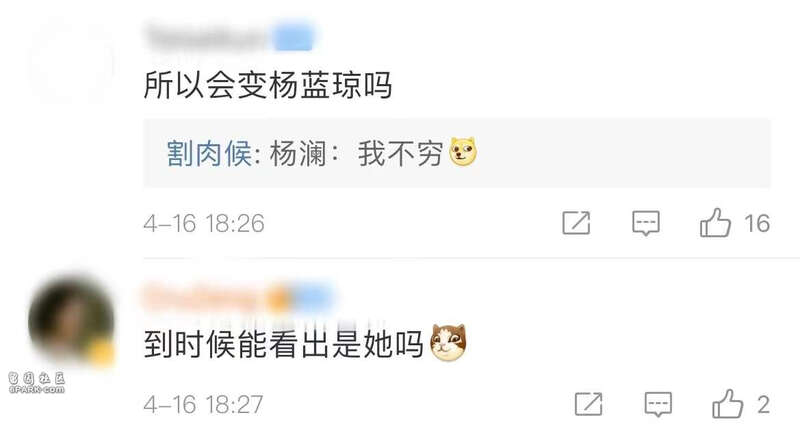
Task: Like the comment with 2 likes
Action: (x=728, y=404)
